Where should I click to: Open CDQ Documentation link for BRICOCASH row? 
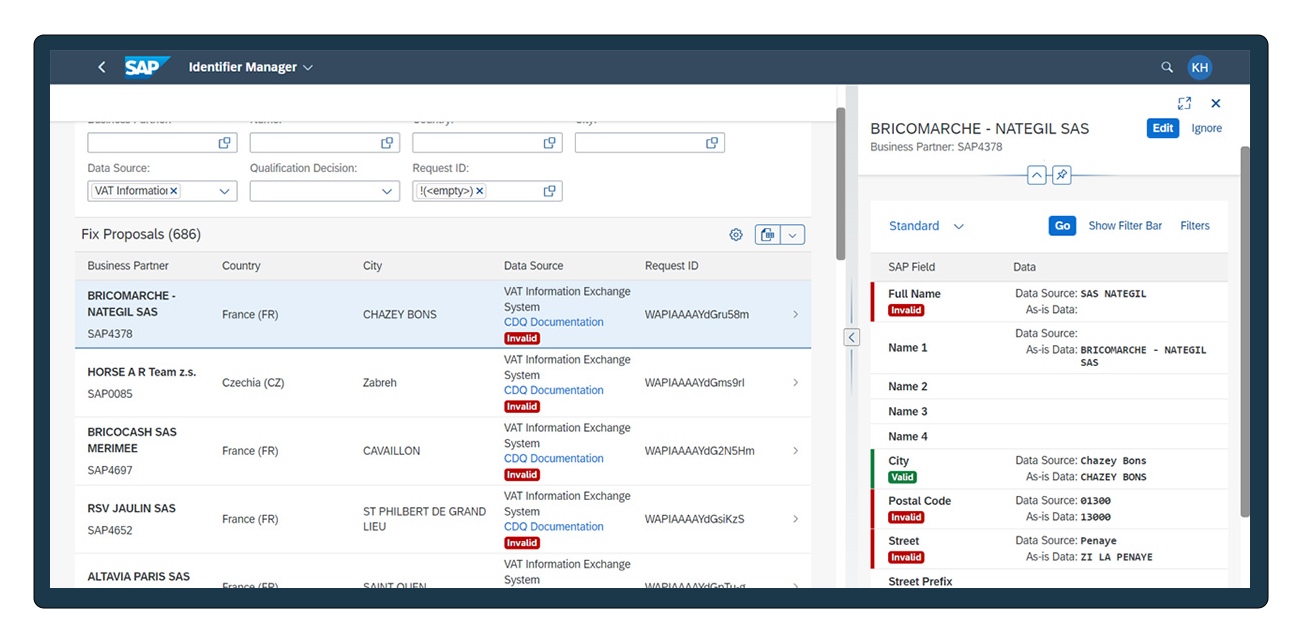tap(554, 458)
